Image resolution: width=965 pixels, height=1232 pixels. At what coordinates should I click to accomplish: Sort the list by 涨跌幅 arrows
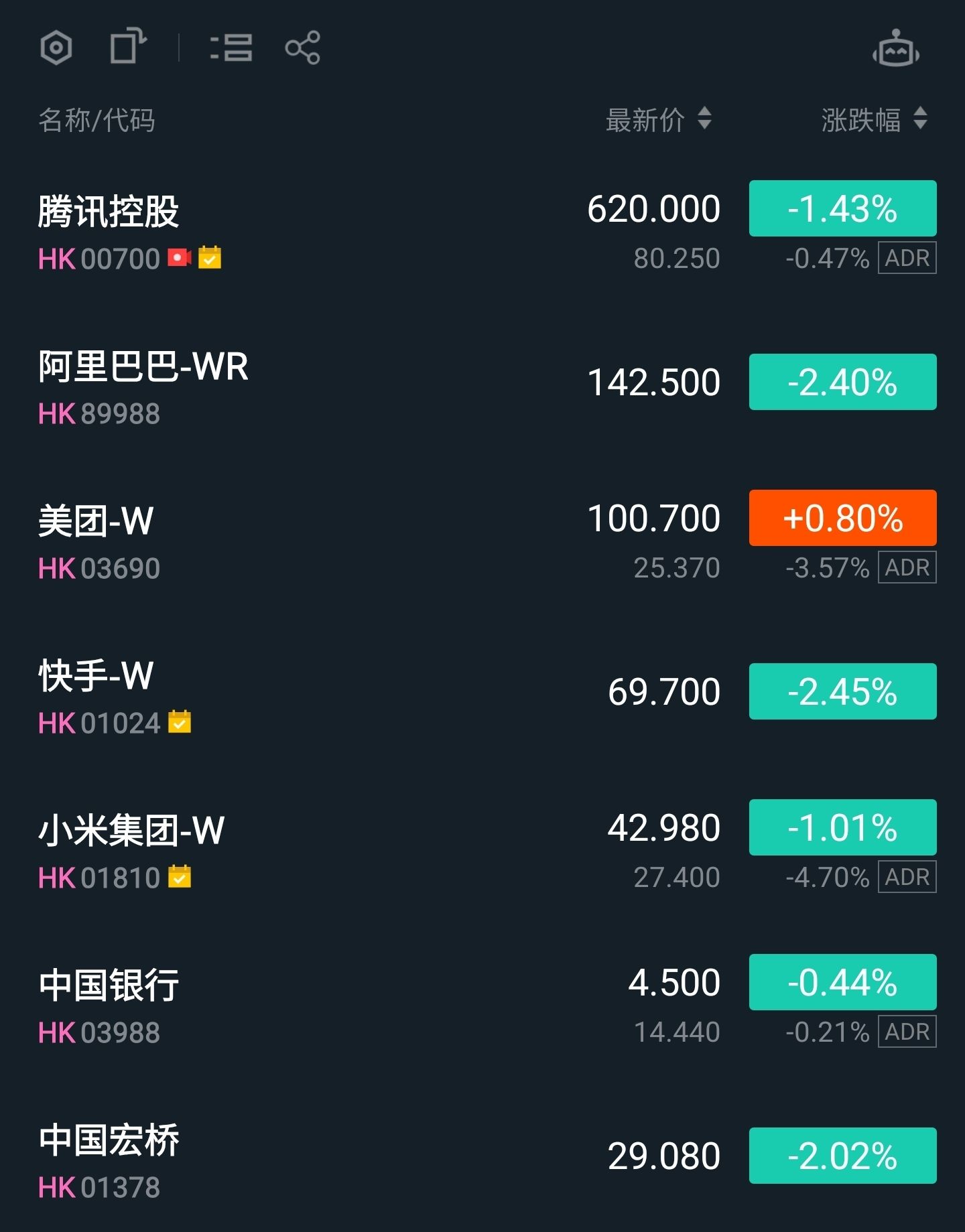point(920,119)
